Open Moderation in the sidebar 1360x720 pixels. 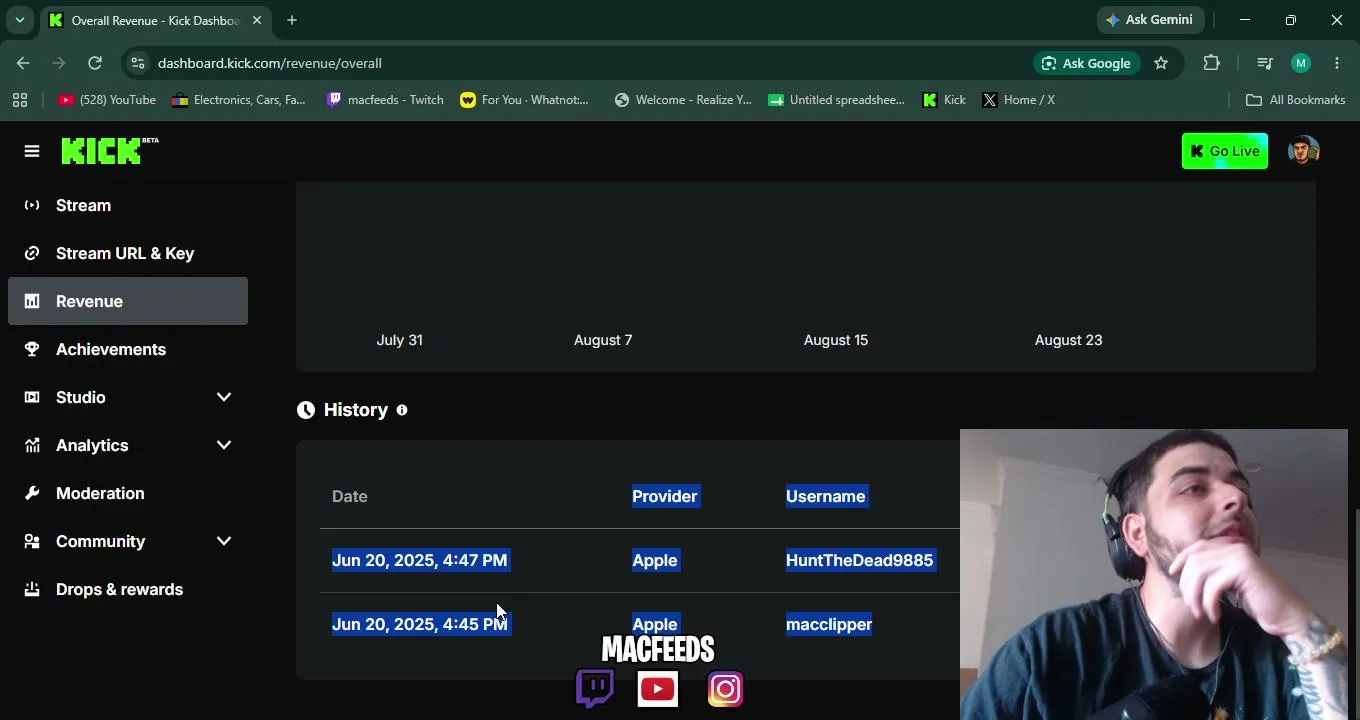point(128,493)
